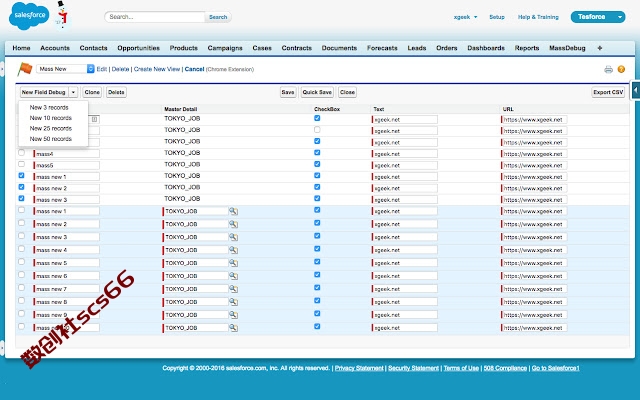Screen dimensions: 640x400
Task: Choose New 50 records option
Action: click(51, 139)
